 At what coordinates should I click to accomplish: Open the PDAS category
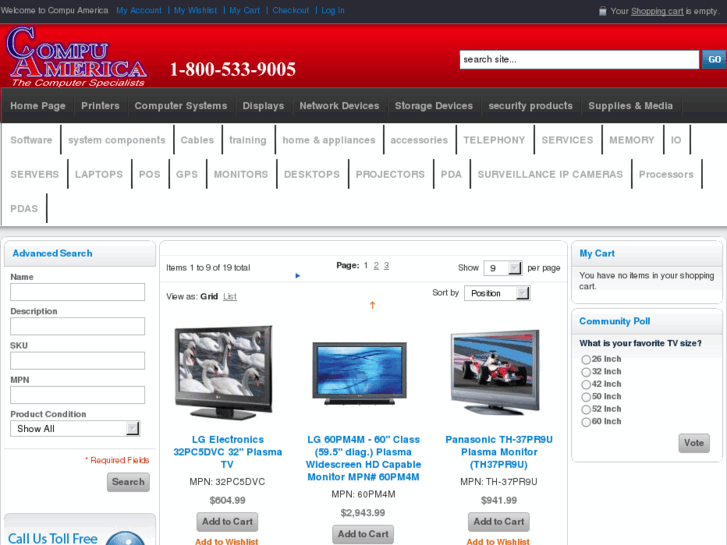point(24,209)
